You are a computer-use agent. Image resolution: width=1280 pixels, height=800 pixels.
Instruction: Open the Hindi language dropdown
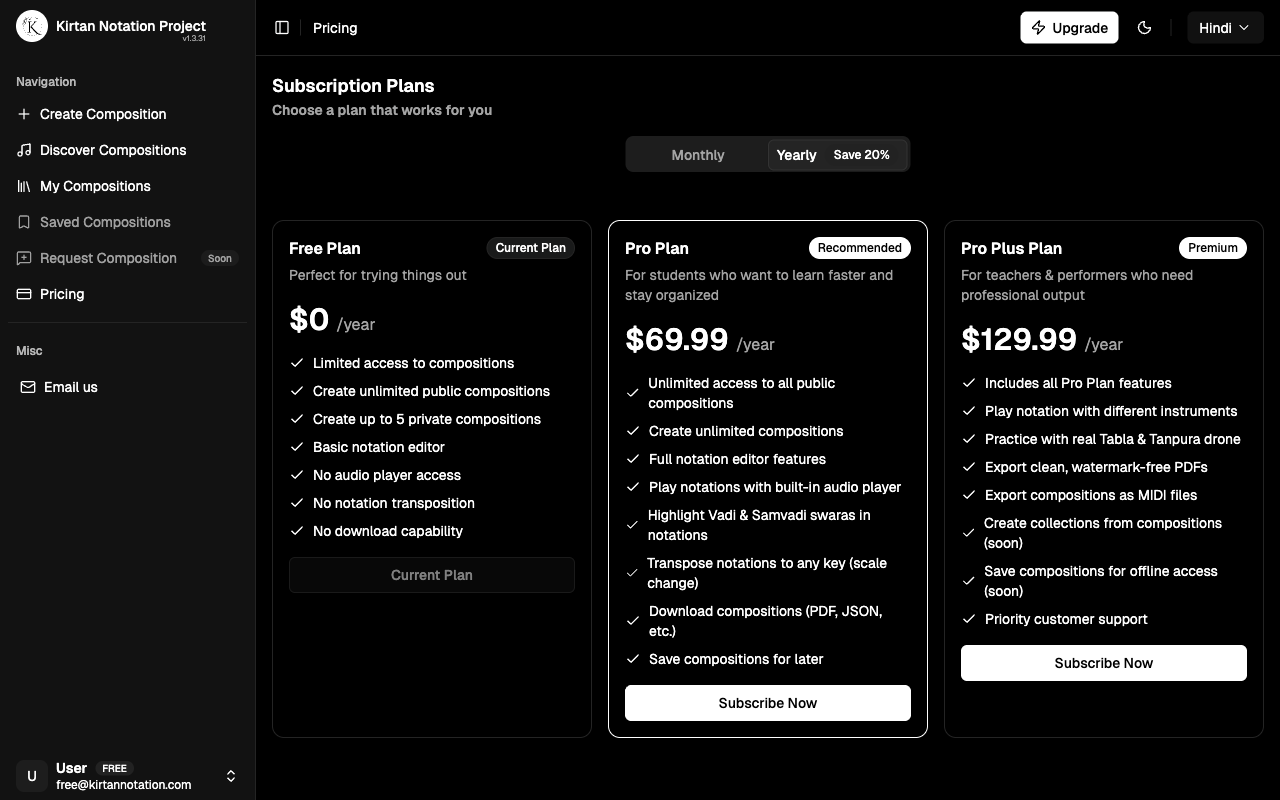tap(1224, 28)
